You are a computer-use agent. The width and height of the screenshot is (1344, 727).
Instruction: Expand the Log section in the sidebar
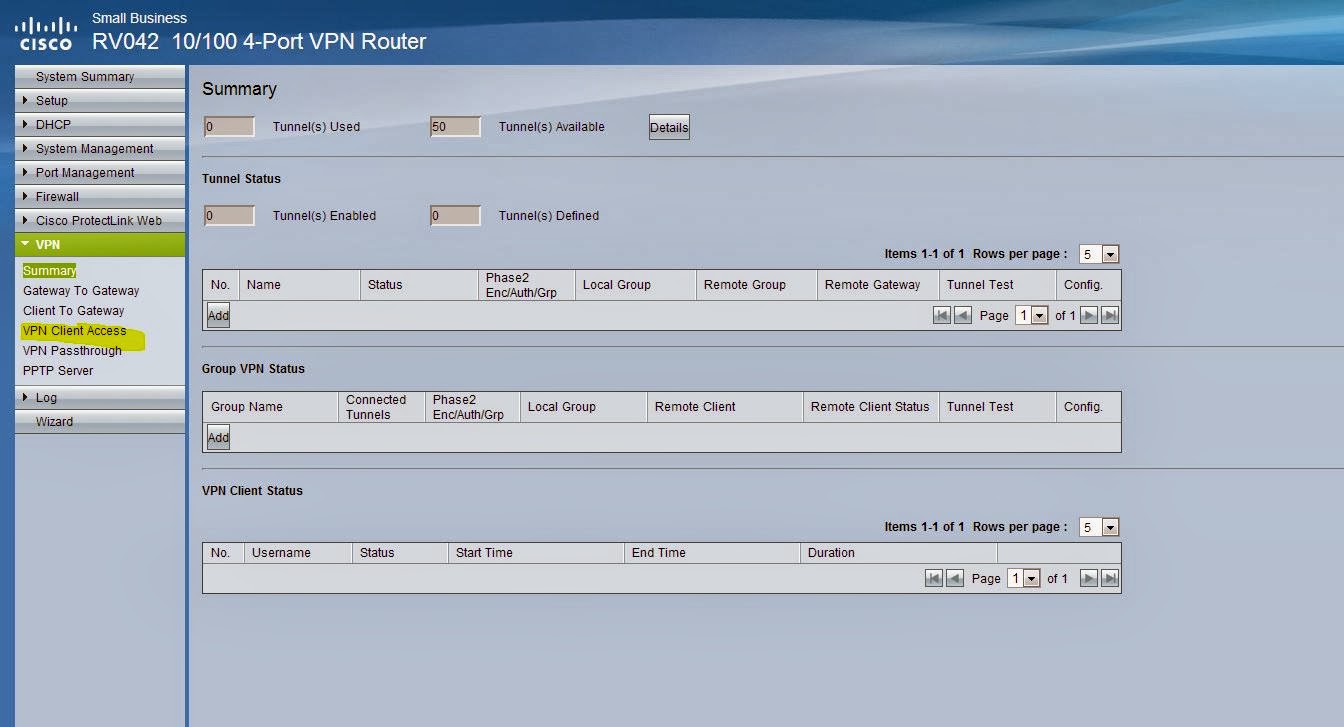(x=100, y=397)
